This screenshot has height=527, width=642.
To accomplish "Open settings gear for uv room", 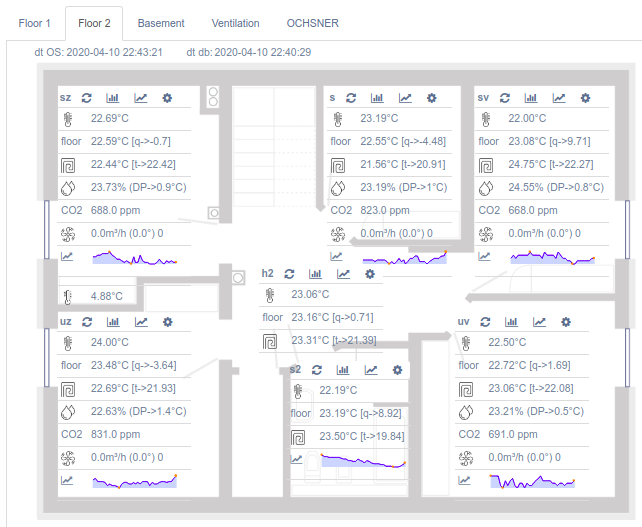I will [566, 322].
